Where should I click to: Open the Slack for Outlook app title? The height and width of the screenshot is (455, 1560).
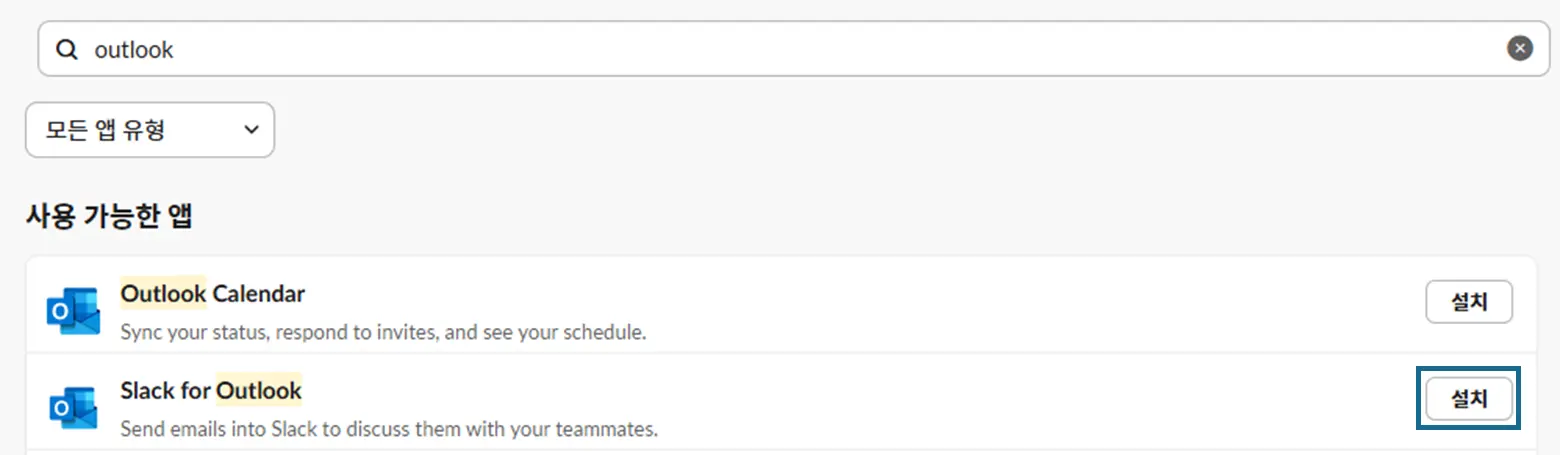[x=211, y=390]
